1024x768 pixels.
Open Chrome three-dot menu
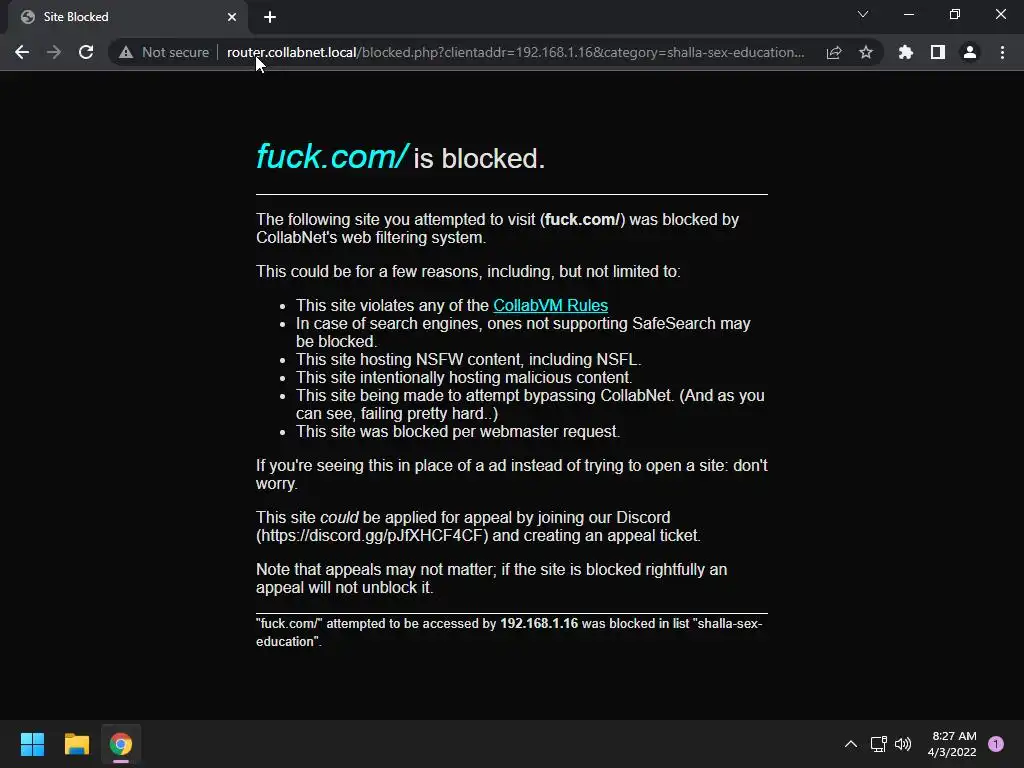point(1002,52)
